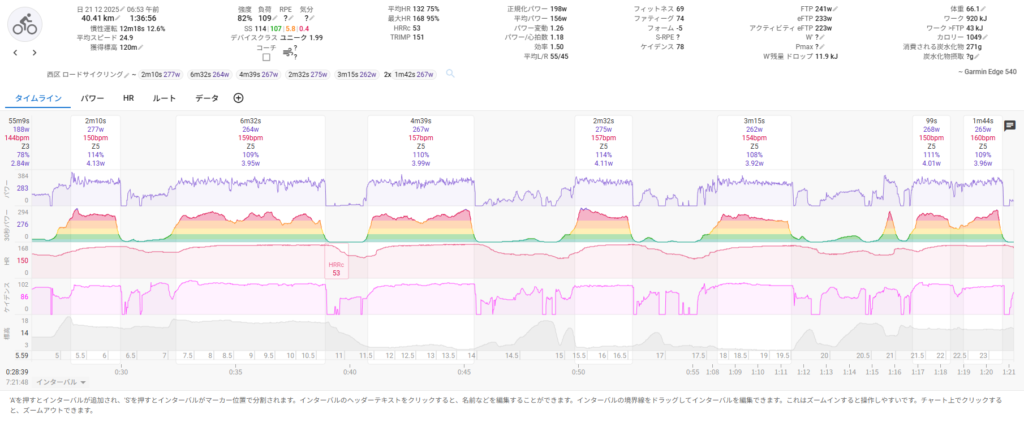Go to previous activity with left chevron

(17, 53)
